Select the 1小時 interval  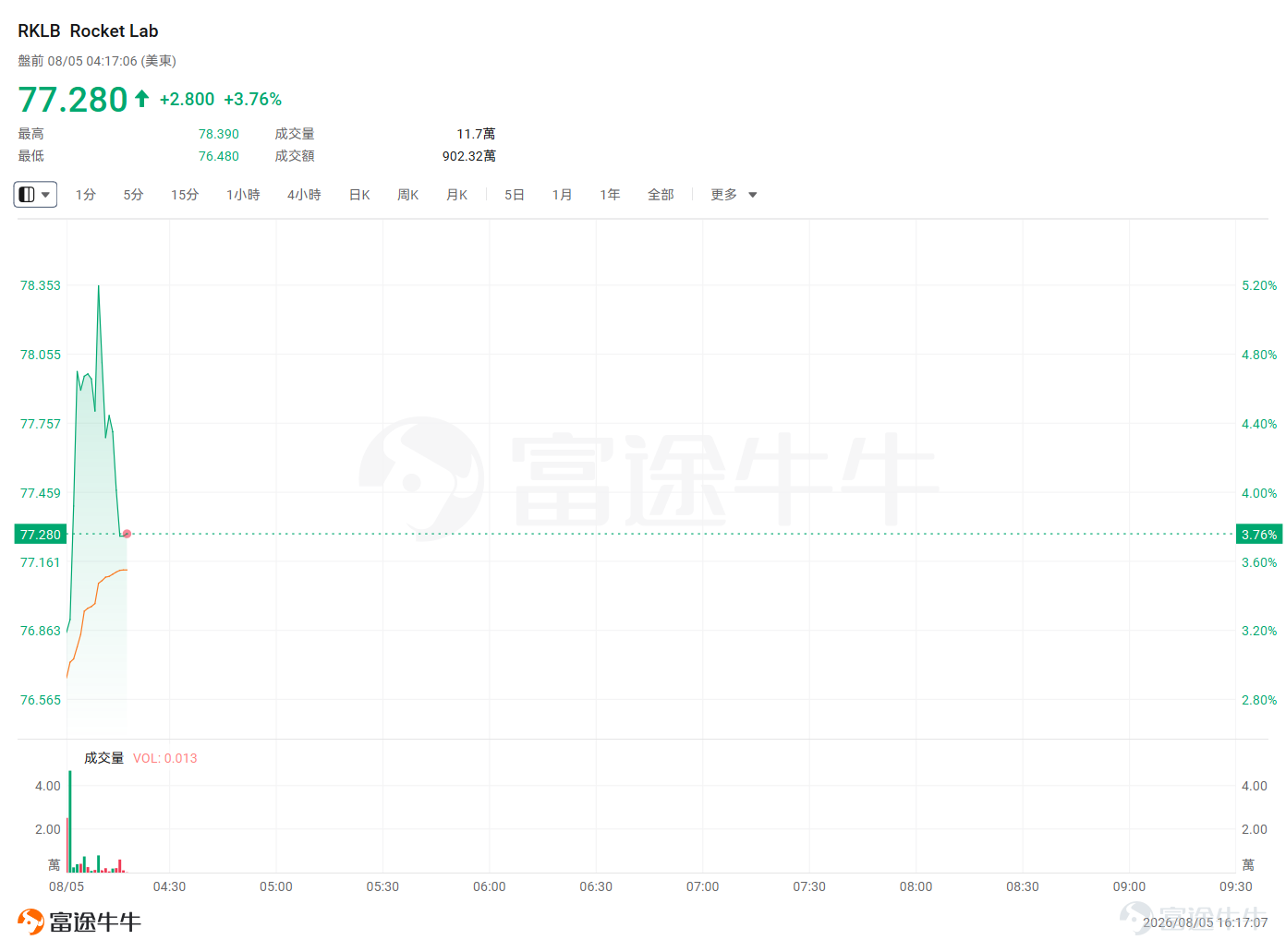(243, 195)
